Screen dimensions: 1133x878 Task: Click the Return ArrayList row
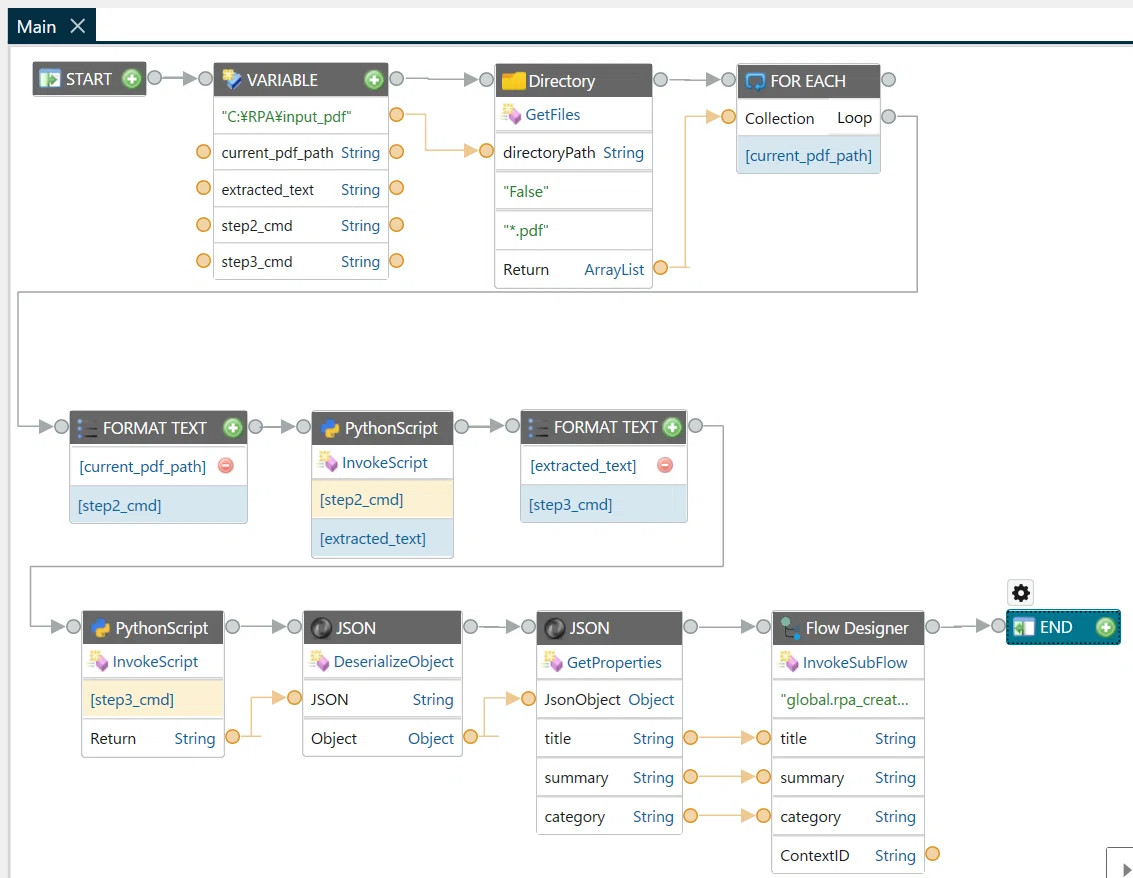pos(573,270)
